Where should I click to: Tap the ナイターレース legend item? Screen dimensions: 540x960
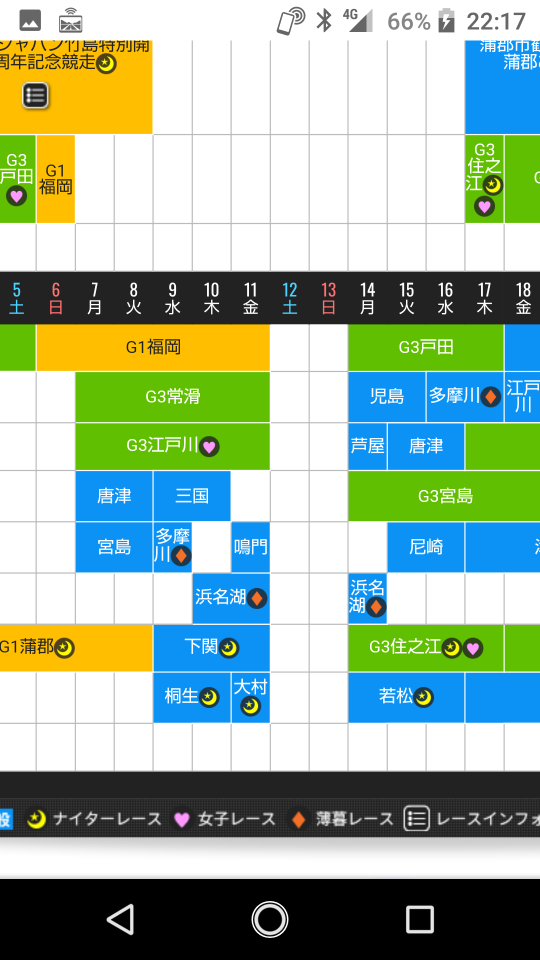(94, 819)
